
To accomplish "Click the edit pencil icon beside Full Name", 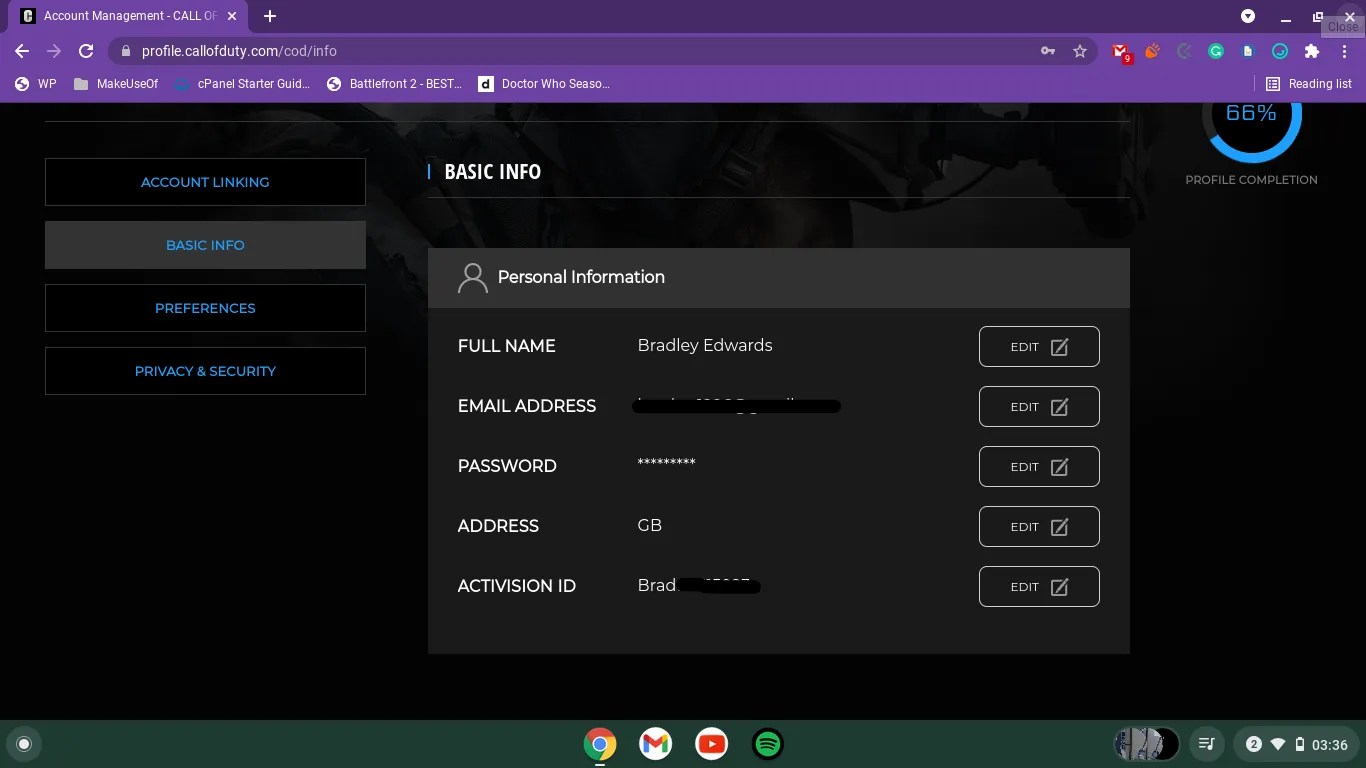I will point(1059,346).
